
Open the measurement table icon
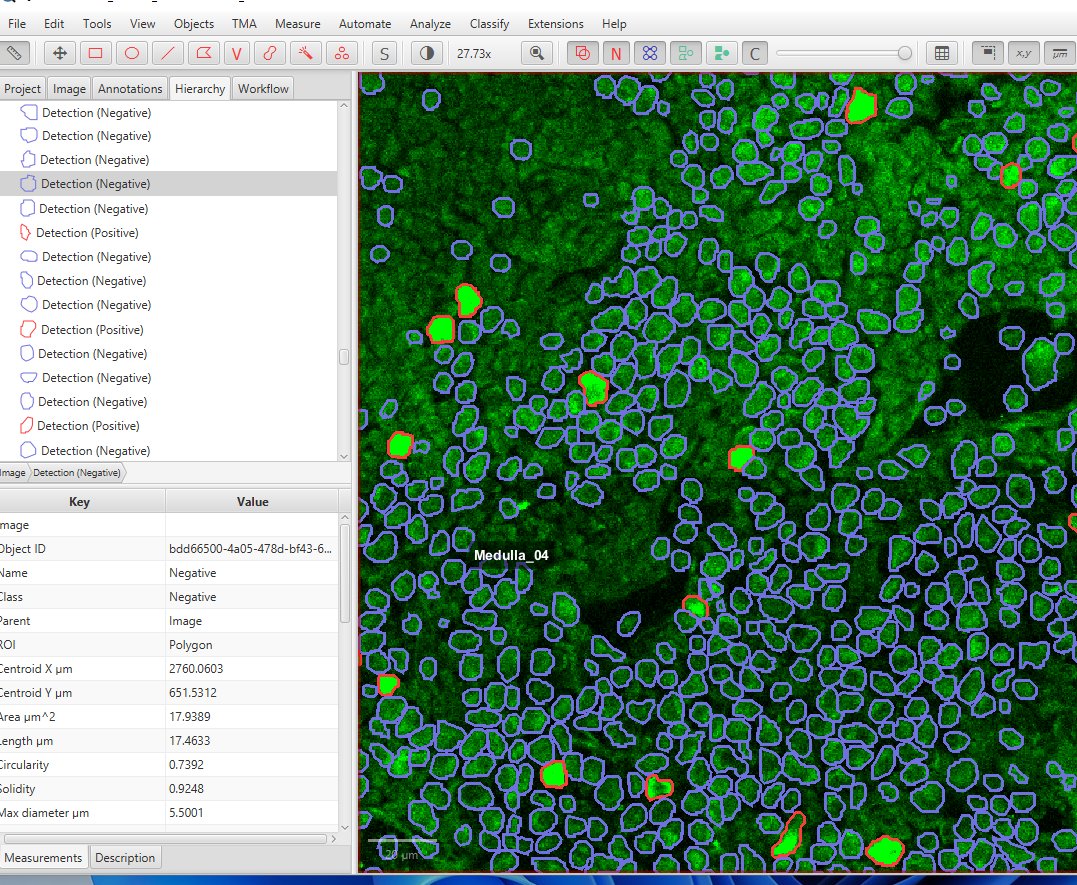pos(941,52)
